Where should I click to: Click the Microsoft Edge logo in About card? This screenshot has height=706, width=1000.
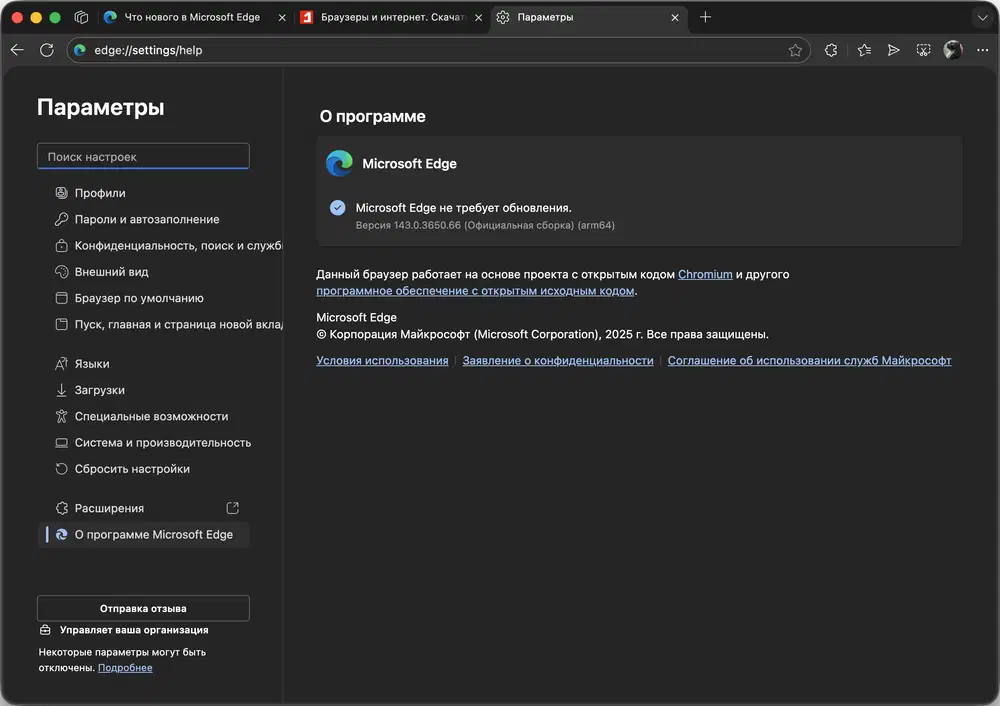[x=339, y=163]
